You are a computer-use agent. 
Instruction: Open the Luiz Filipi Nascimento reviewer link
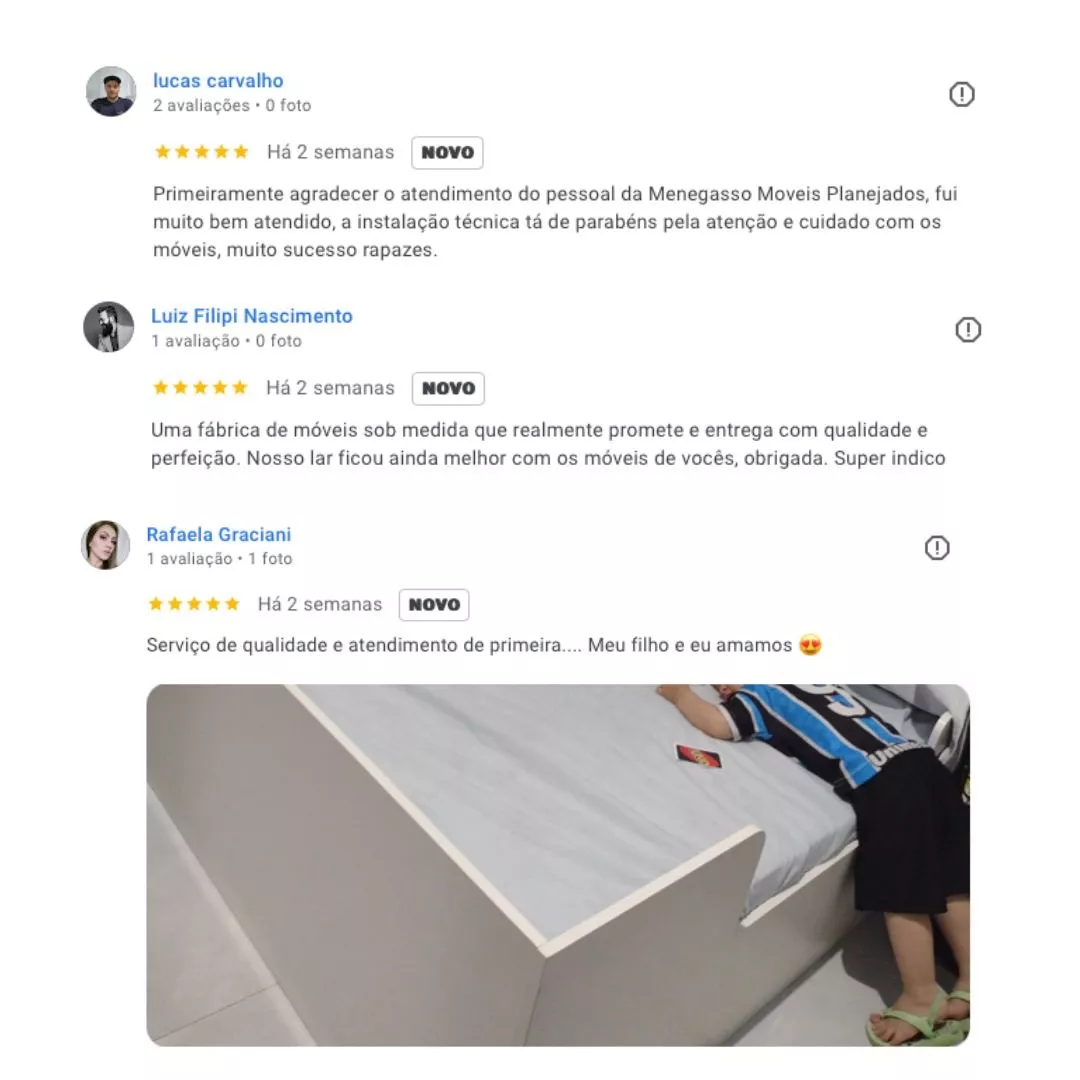[x=251, y=316]
